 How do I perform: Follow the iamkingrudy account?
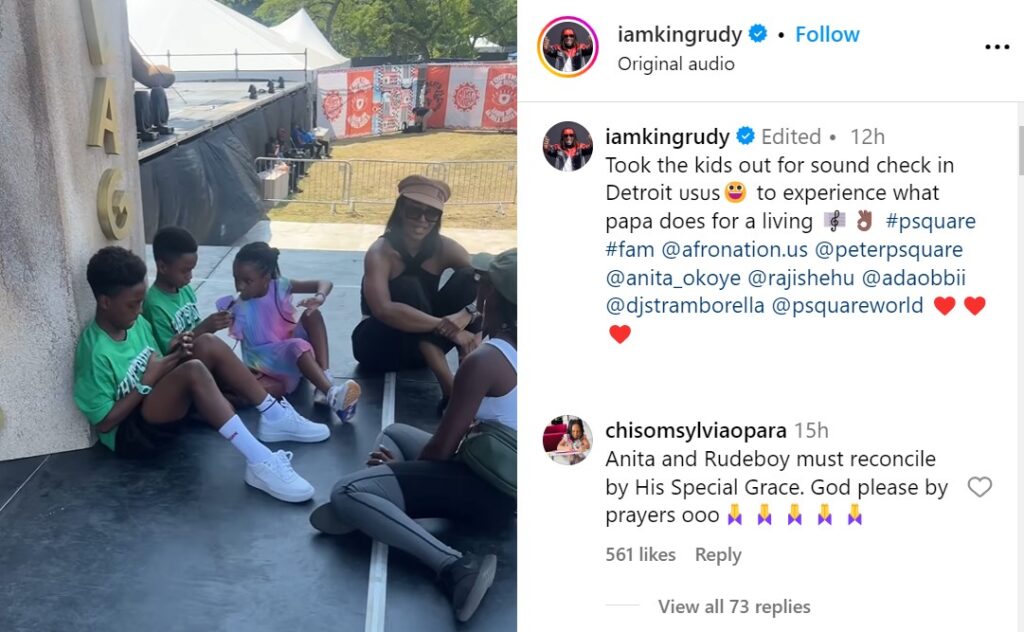click(827, 34)
